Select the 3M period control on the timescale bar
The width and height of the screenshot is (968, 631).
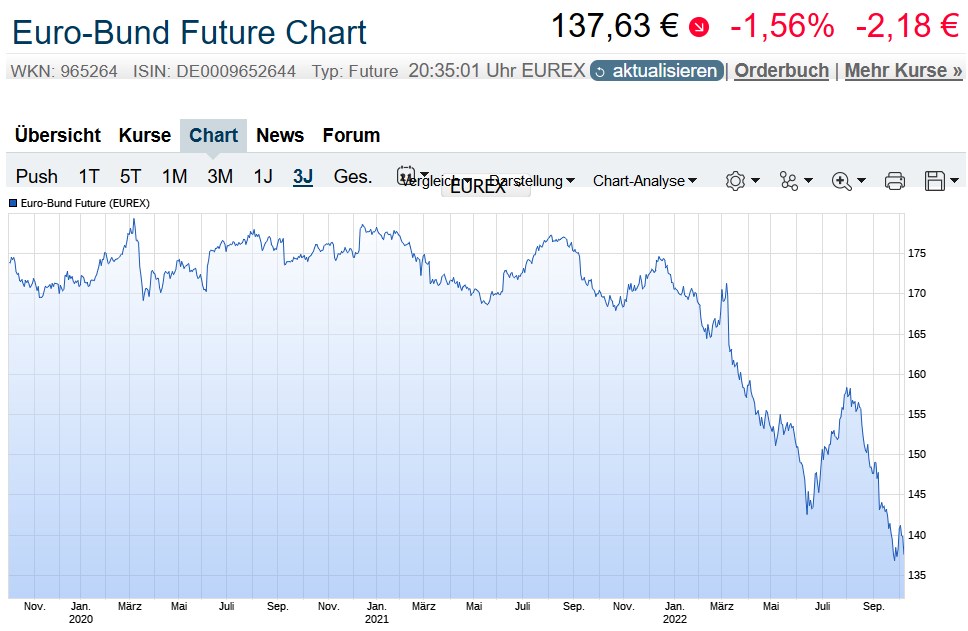pyautogui.click(x=219, y=176)
